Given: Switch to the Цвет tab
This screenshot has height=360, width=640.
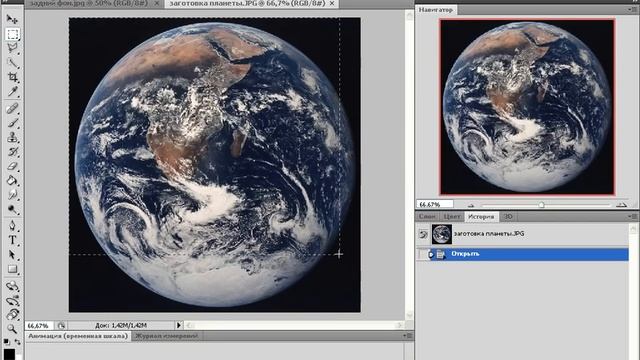Looking at the screenshot, I should [451, 216].
